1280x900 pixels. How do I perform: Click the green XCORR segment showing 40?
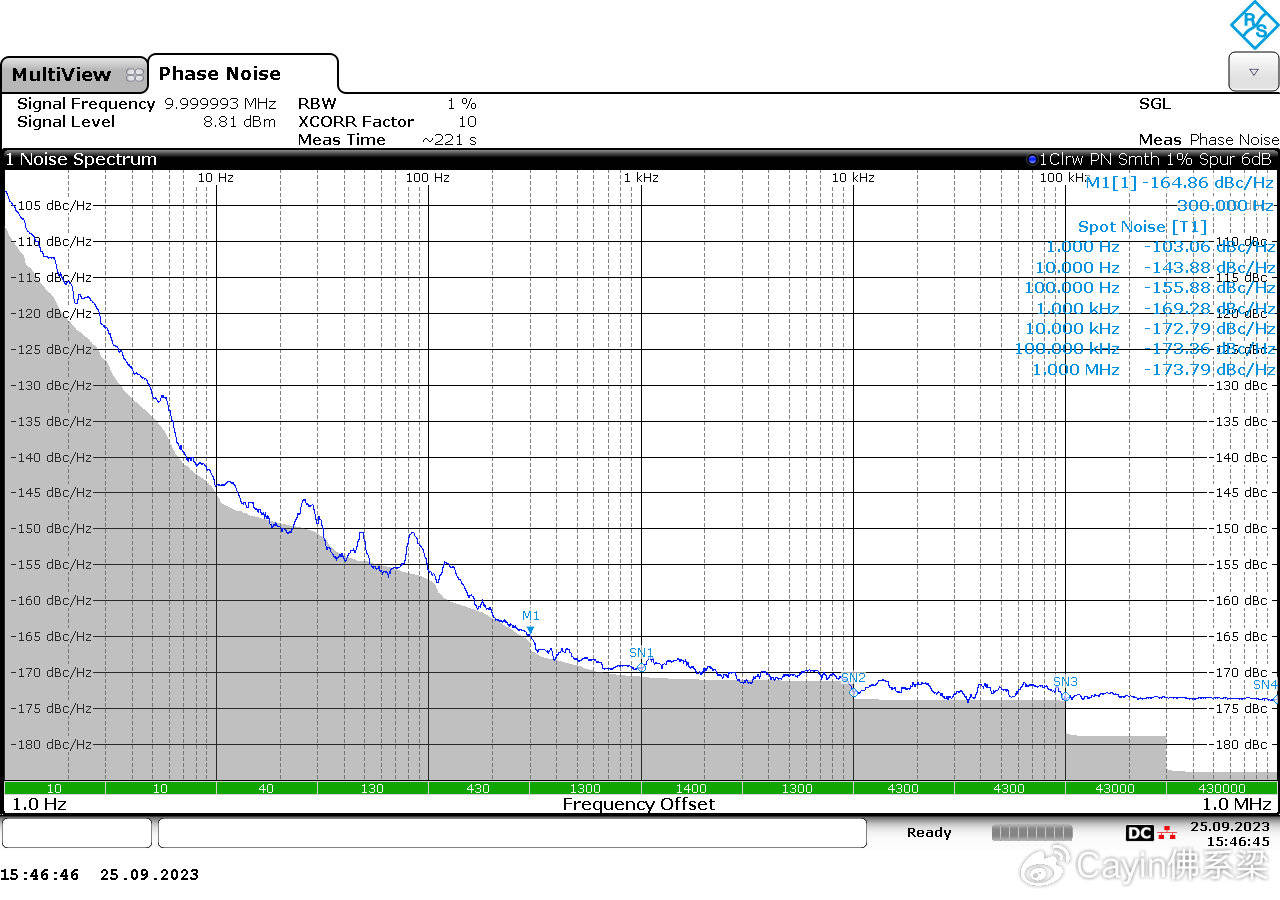coord(266,788)
